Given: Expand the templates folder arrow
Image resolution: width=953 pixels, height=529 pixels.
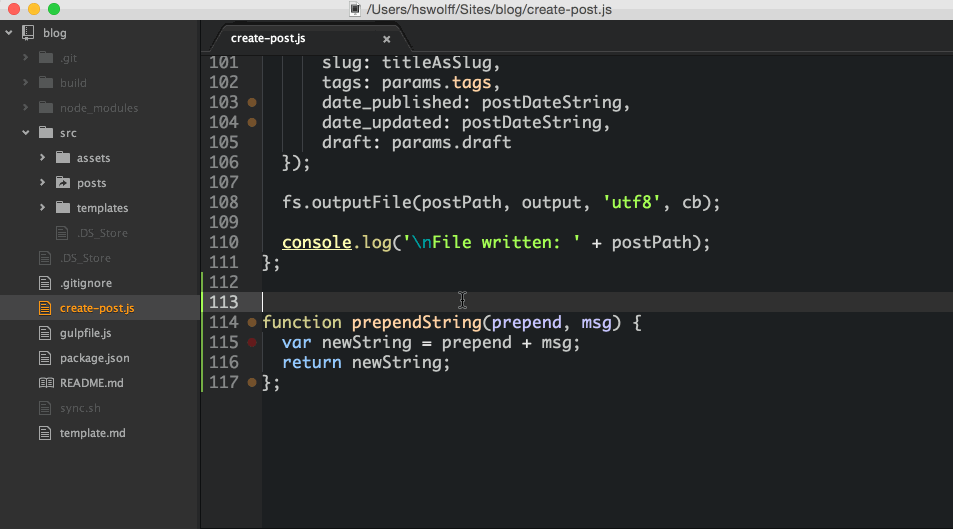Looking at the screenshot, I should (43, 207).
